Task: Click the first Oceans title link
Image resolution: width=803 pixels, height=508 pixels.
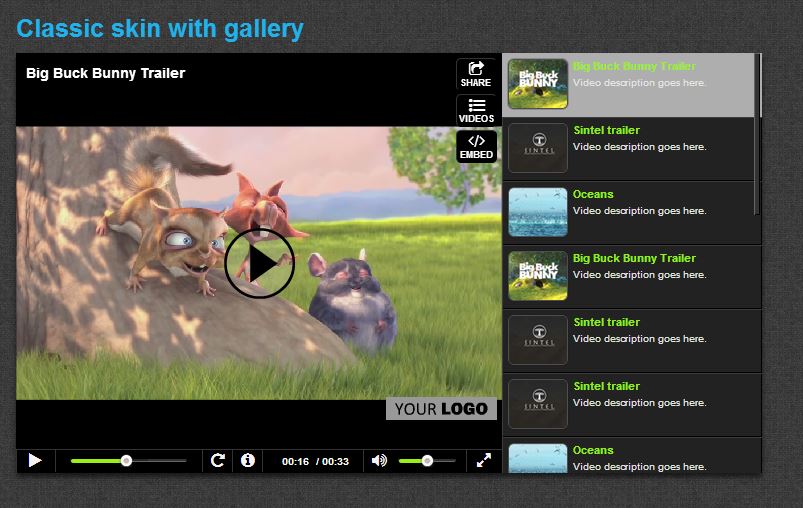Action: pyautogui.click(x=593, y=194)
